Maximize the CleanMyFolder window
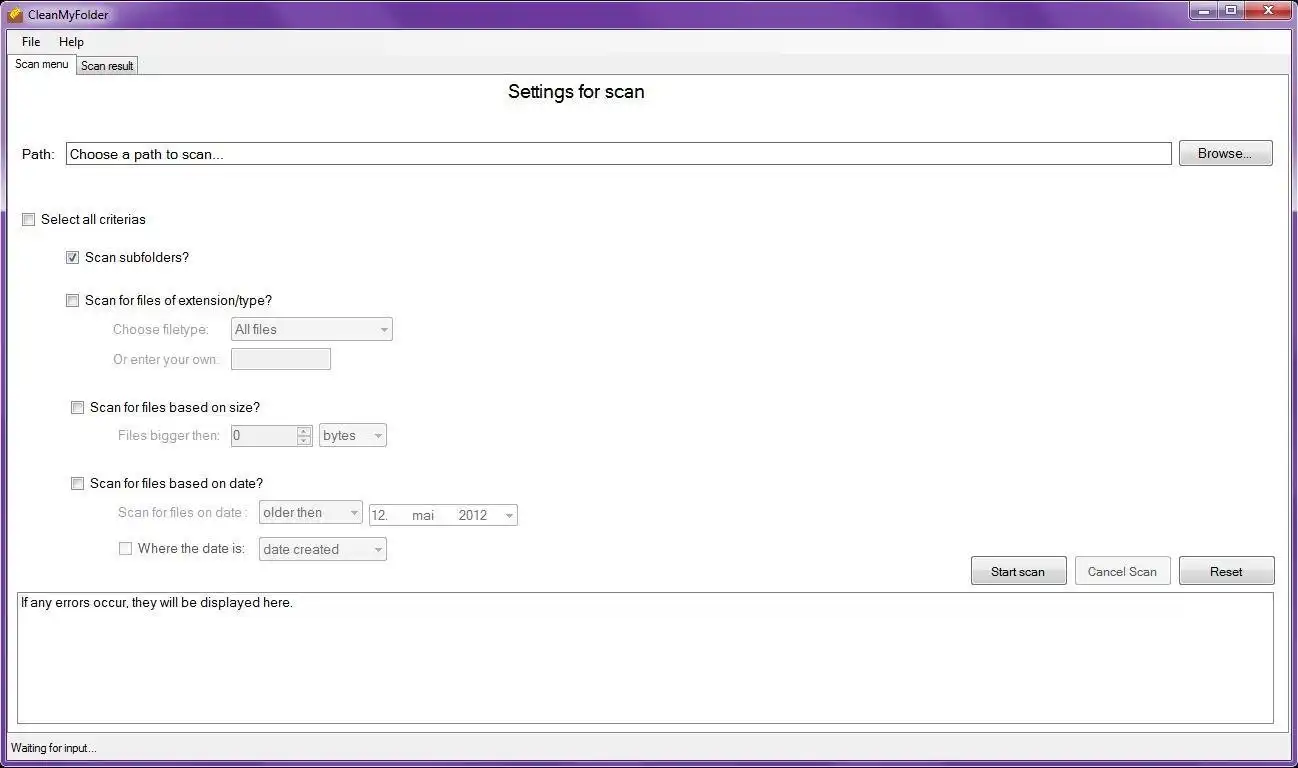1298x768 pixels. [x=1230, y=11]
